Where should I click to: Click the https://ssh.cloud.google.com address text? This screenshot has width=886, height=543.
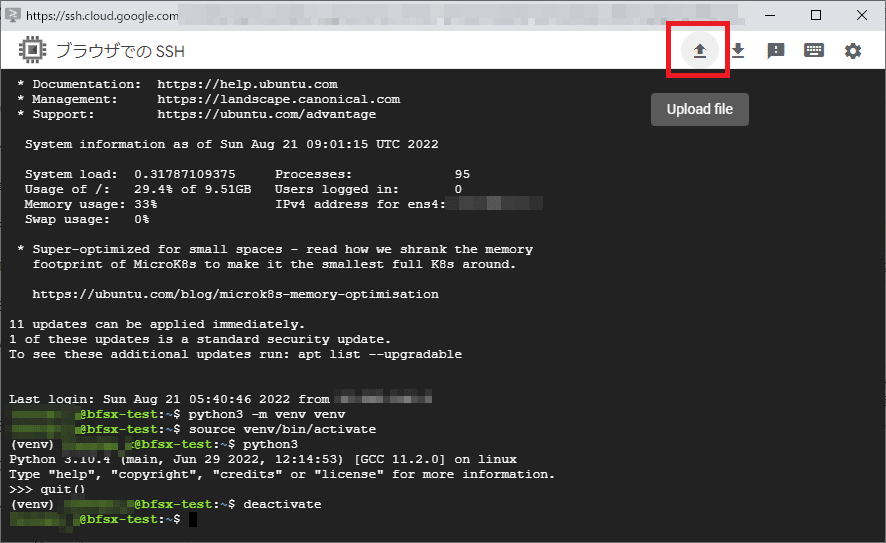(x=102, y=16)
